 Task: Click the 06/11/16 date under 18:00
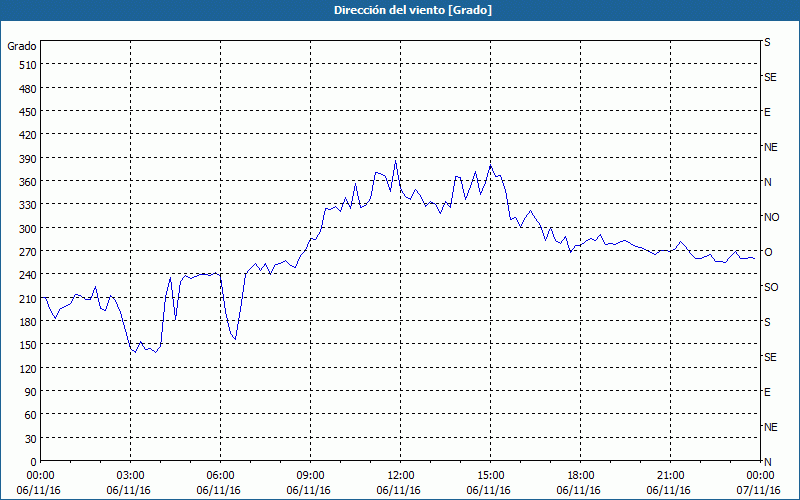[x=579, y=490]
